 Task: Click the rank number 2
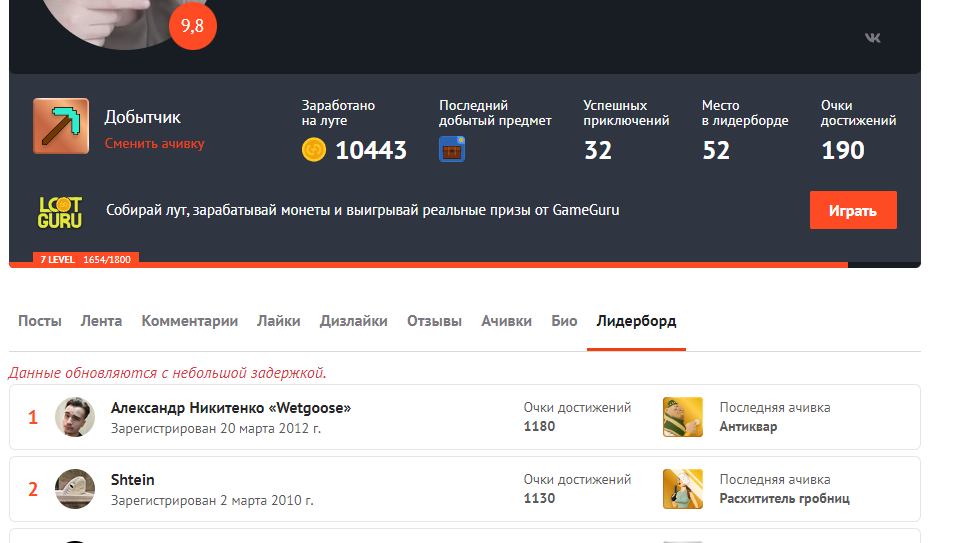click(x=33, y=489)
